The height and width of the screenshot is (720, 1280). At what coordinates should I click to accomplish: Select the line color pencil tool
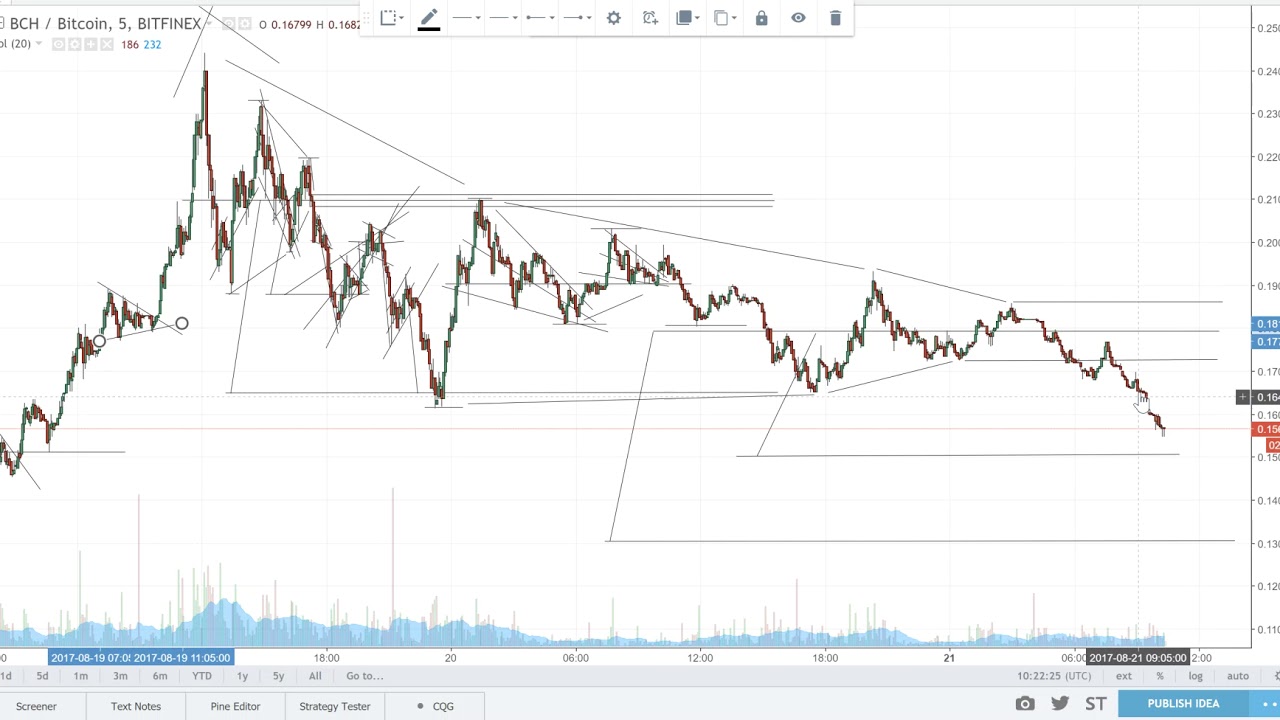(428, 18)
